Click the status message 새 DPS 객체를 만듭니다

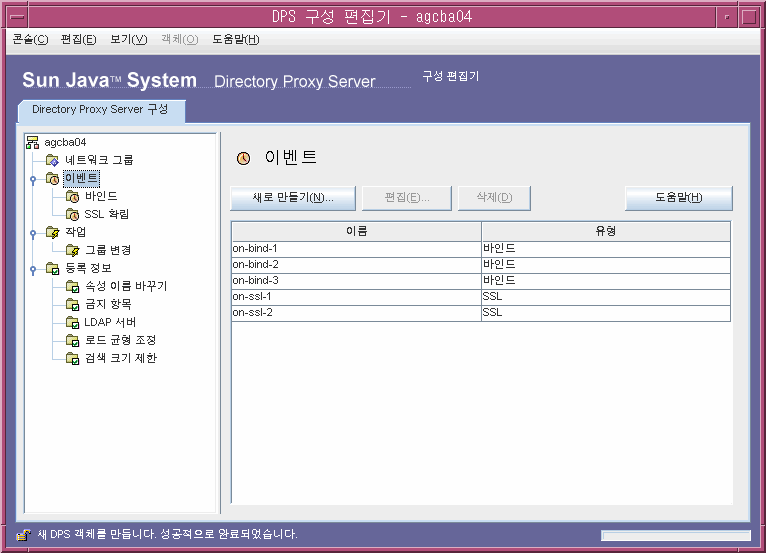click(96, 534)
